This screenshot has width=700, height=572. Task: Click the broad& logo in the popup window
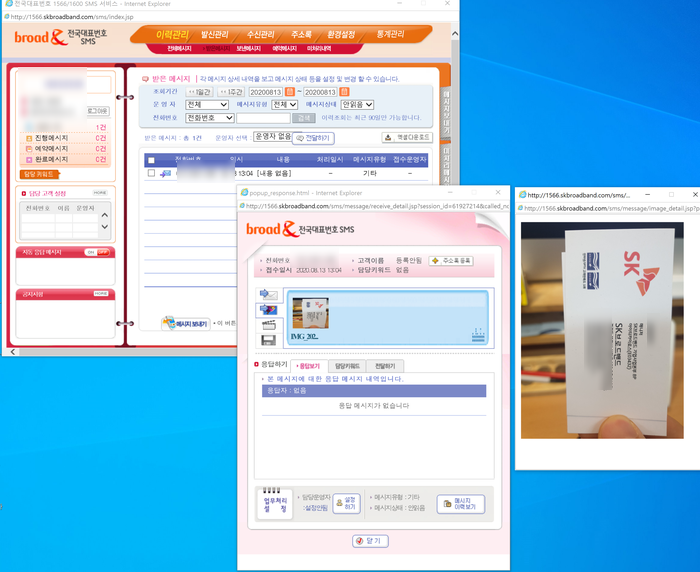pyautogui.click(x=271, y=229)
